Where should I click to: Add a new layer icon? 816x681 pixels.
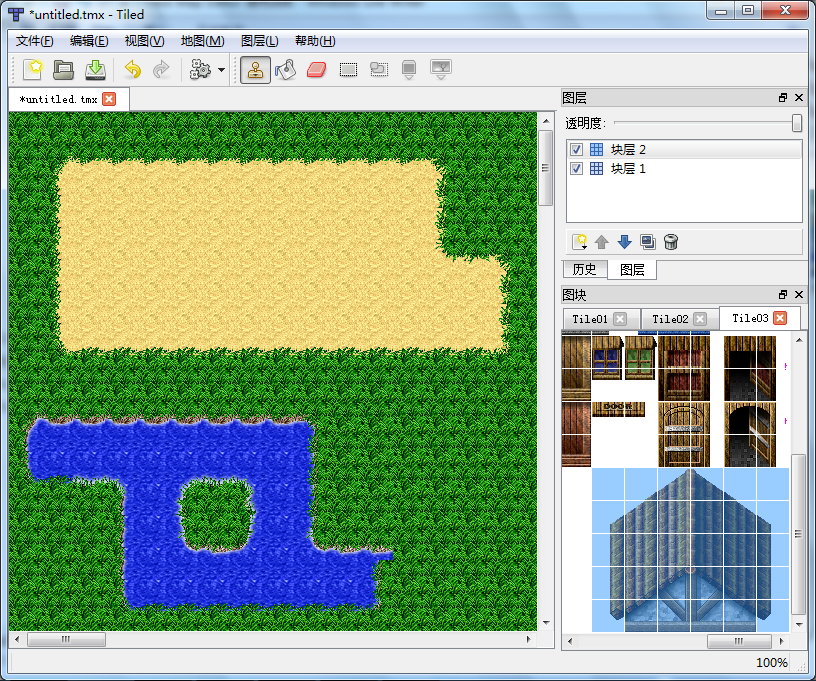tap(579, 242)
